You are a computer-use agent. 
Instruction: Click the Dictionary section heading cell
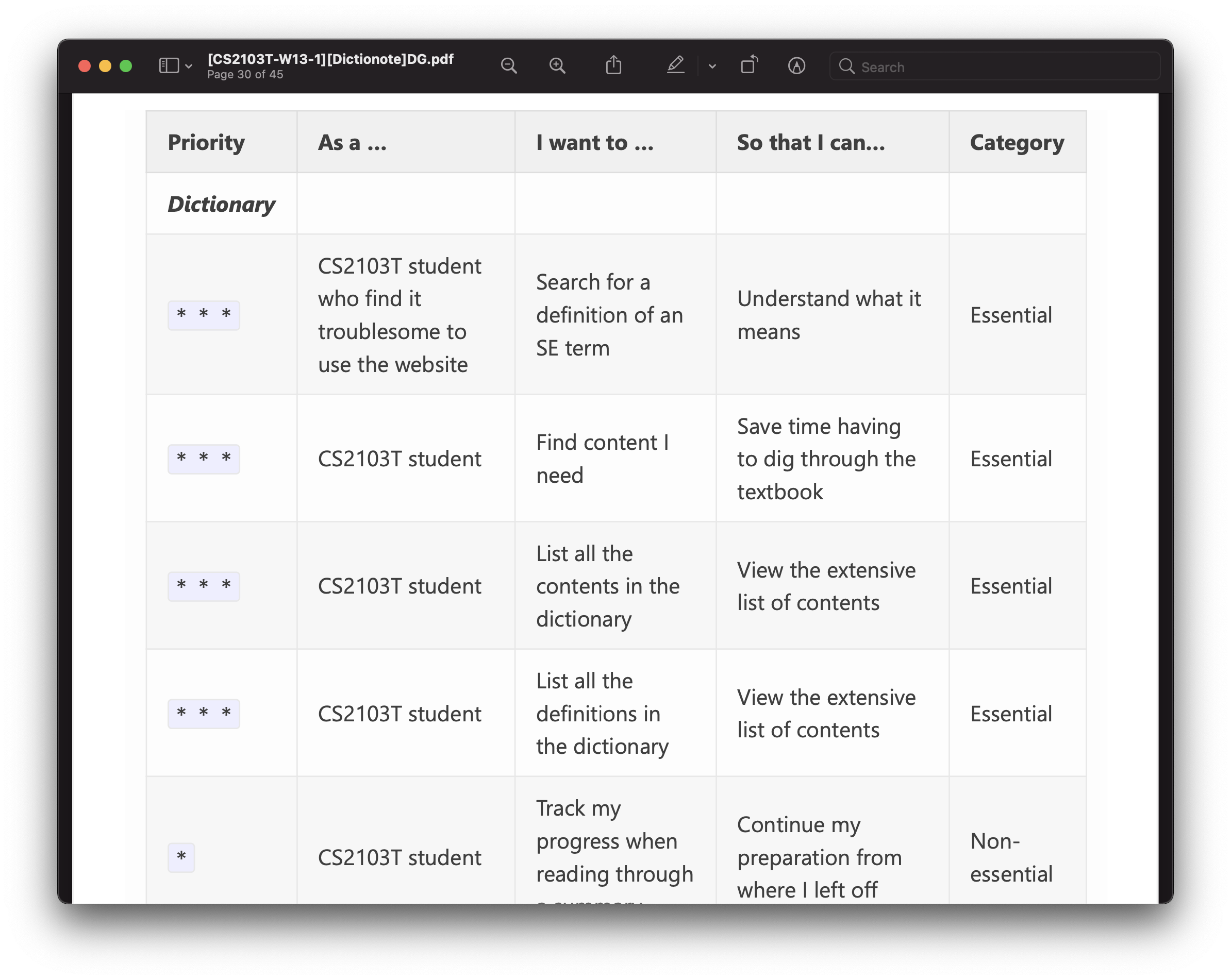coord(221,205)
